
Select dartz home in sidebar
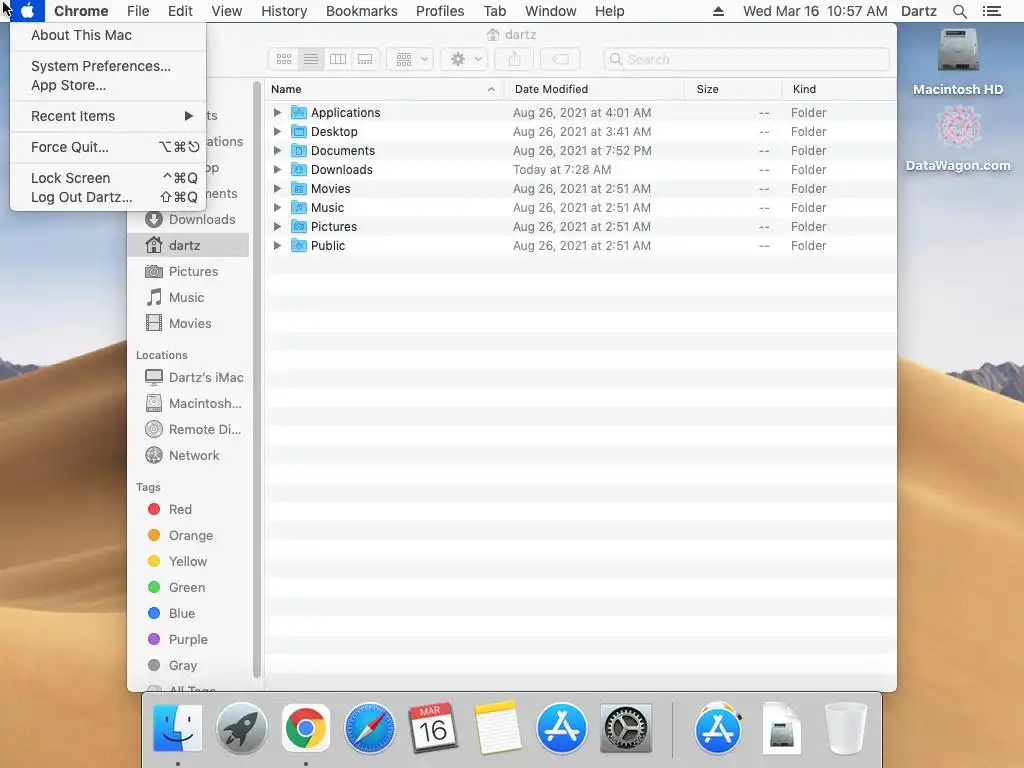(x=190, y=246)
